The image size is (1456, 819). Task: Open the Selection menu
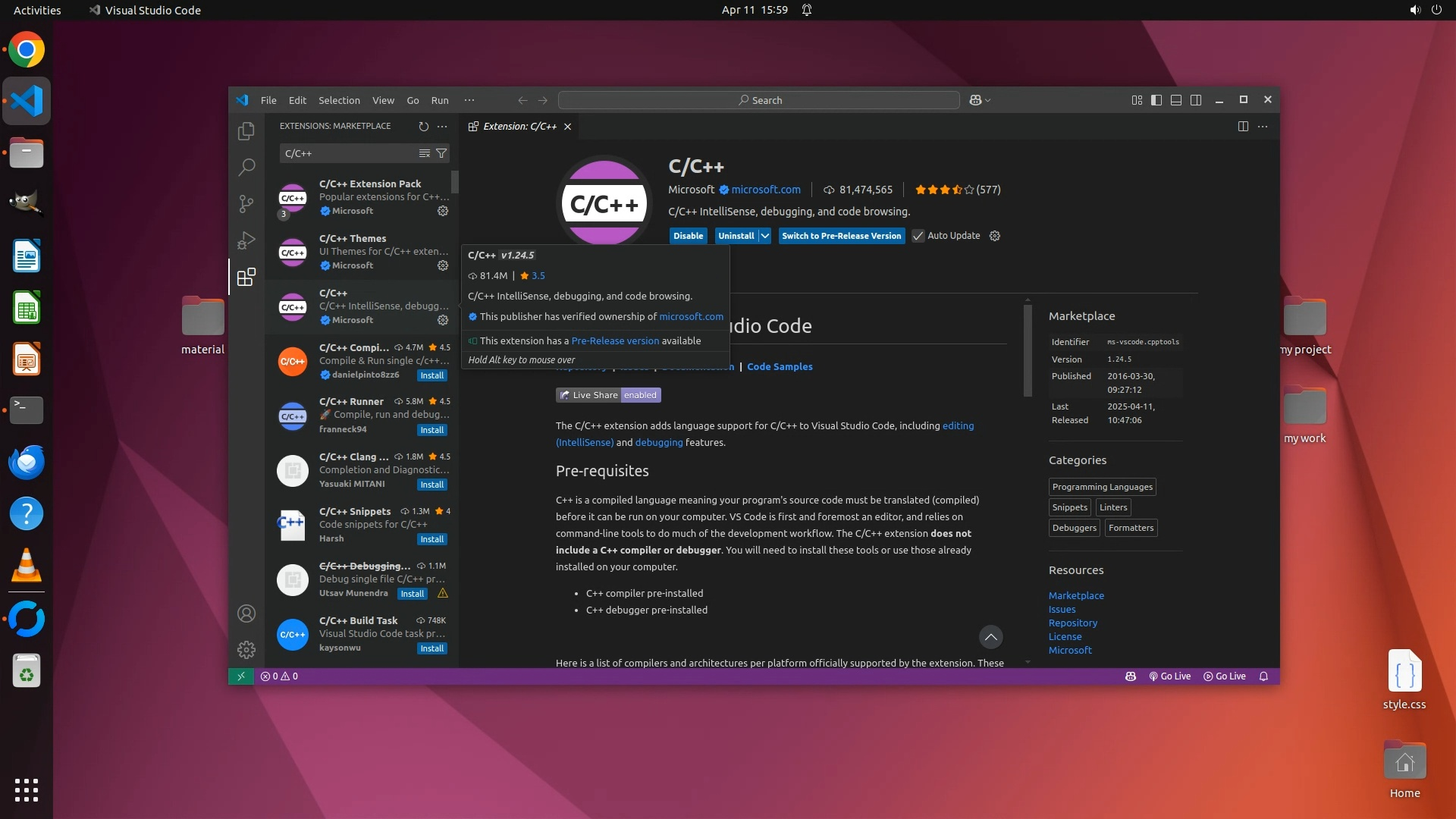pyautogui.click(x=339, y=100)
